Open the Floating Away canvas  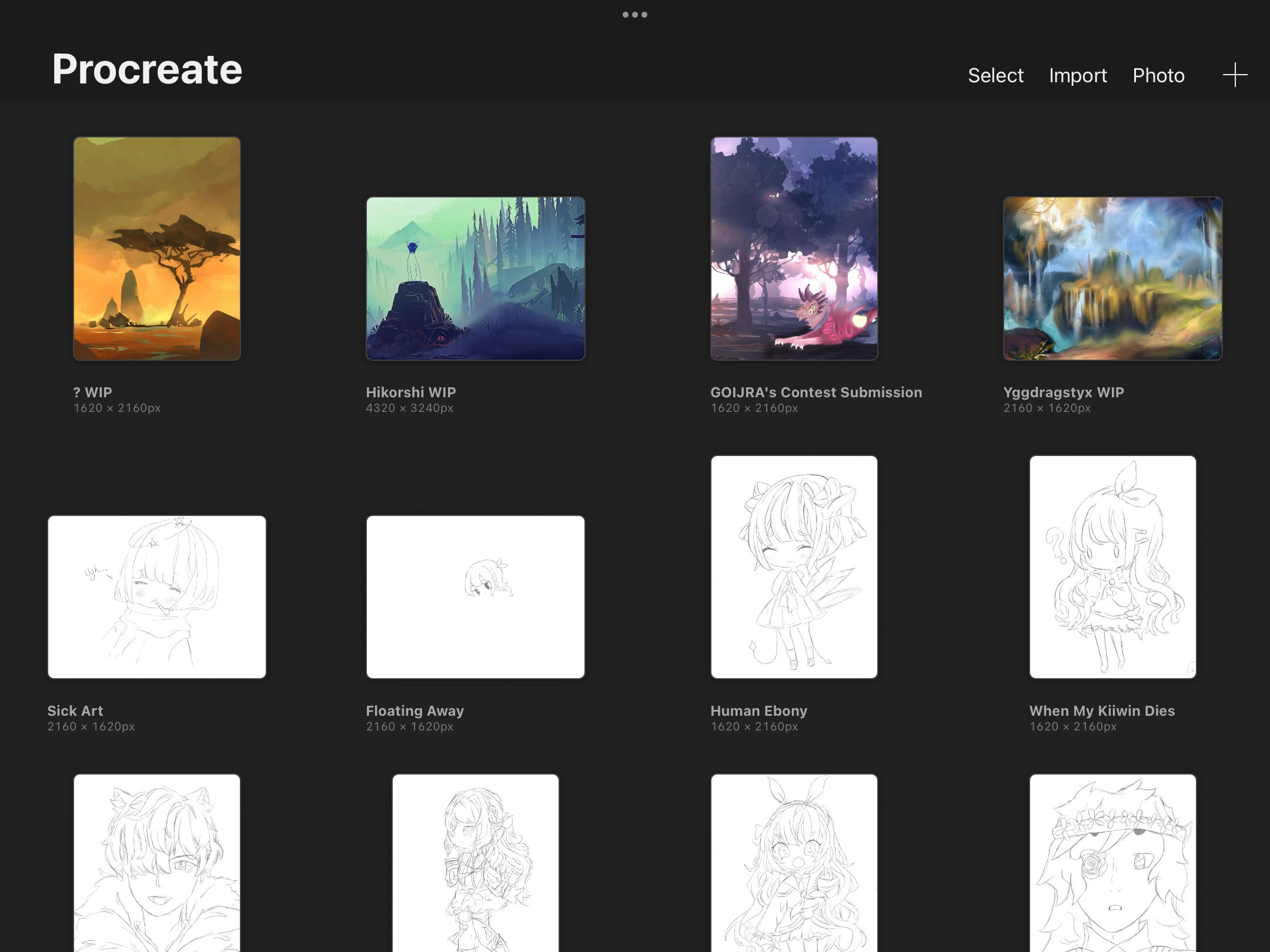475,596
